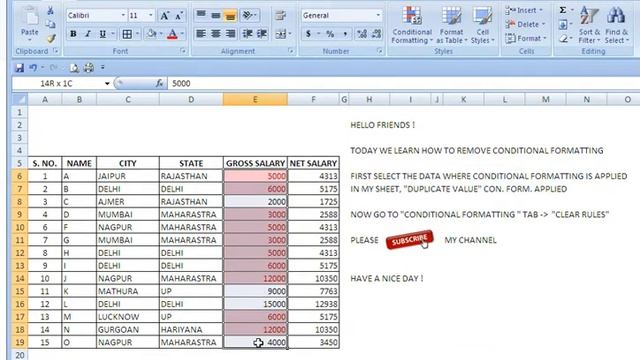Image resolution: width=640 pixels, height=360 pixels.
Task: Click the Comma Style icon
Action: click(345, 34)
